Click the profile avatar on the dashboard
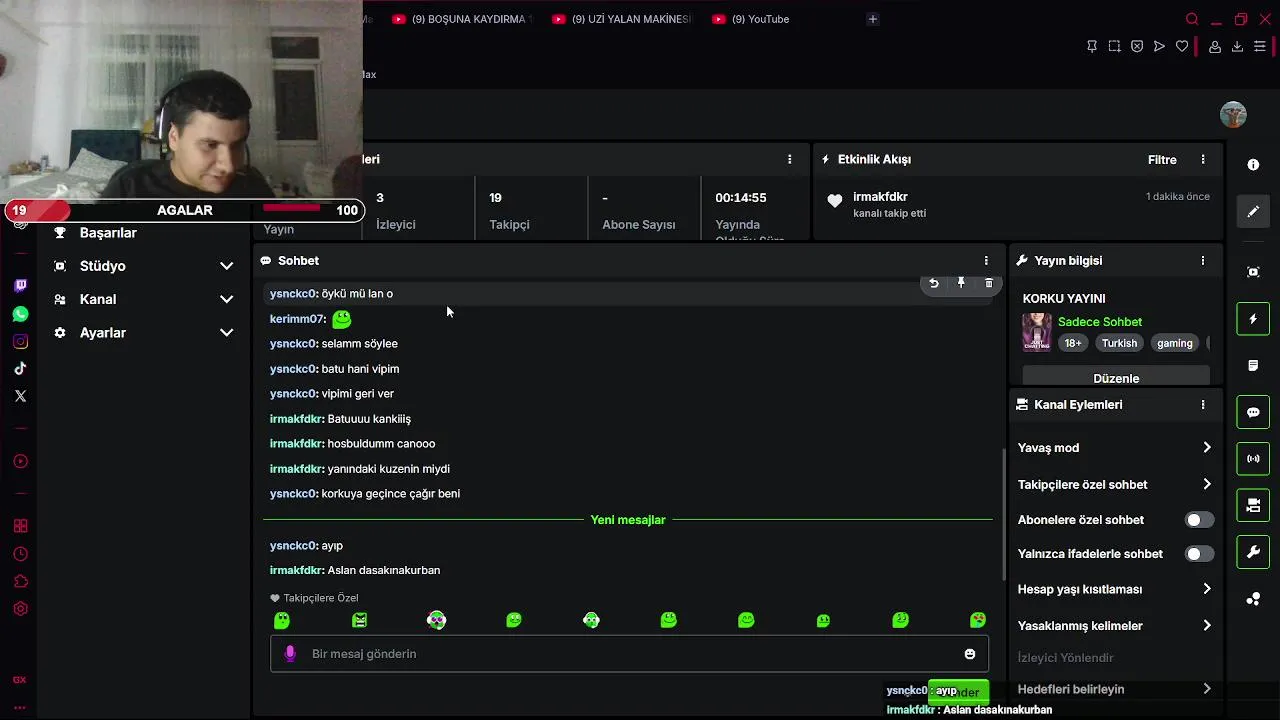This screenshot has height=720, width=1280. (1233, 114)
